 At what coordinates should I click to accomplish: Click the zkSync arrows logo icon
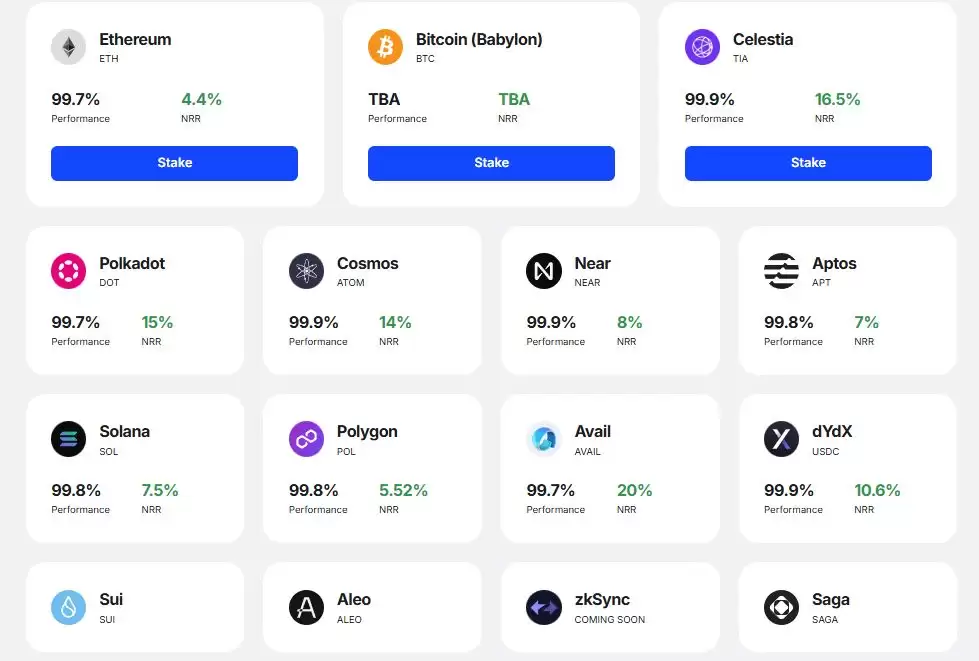point(544,607)
